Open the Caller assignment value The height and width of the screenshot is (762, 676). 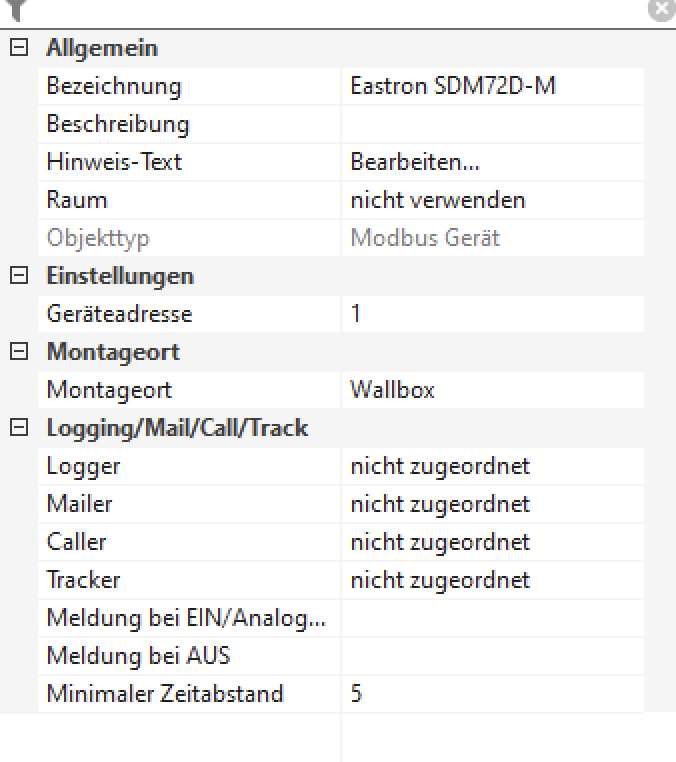click(x=490, y=542)
